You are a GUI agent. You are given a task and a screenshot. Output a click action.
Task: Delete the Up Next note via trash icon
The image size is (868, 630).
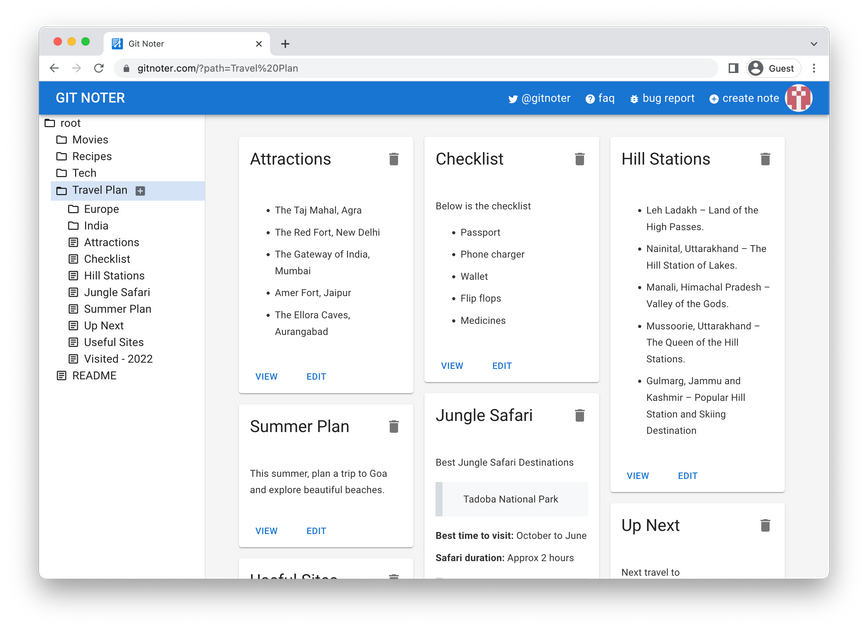(x=765, y=525)
